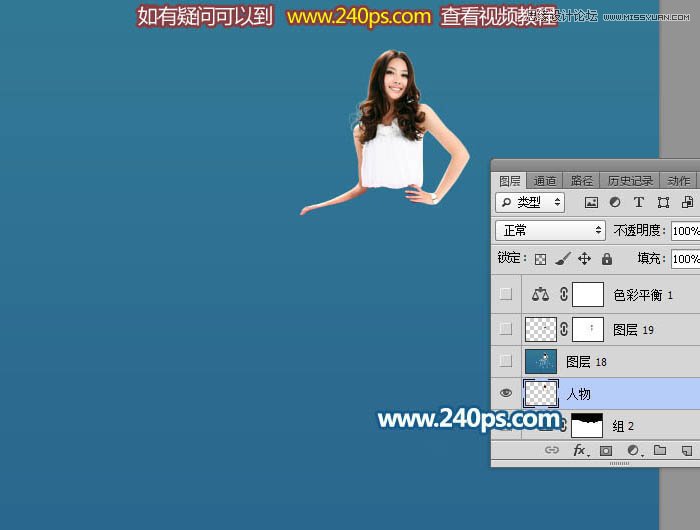Click lock all padlock icon
Screen dimensions: 700x530
coord(606,259)
